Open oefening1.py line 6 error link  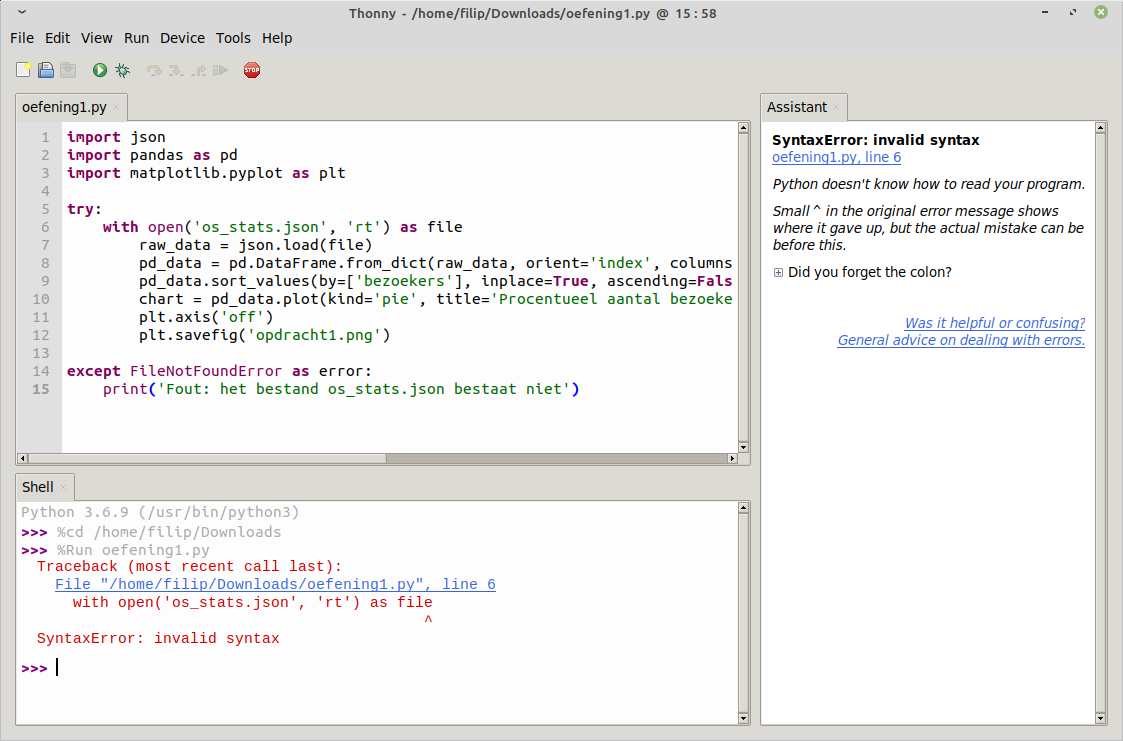pos(836,157)
